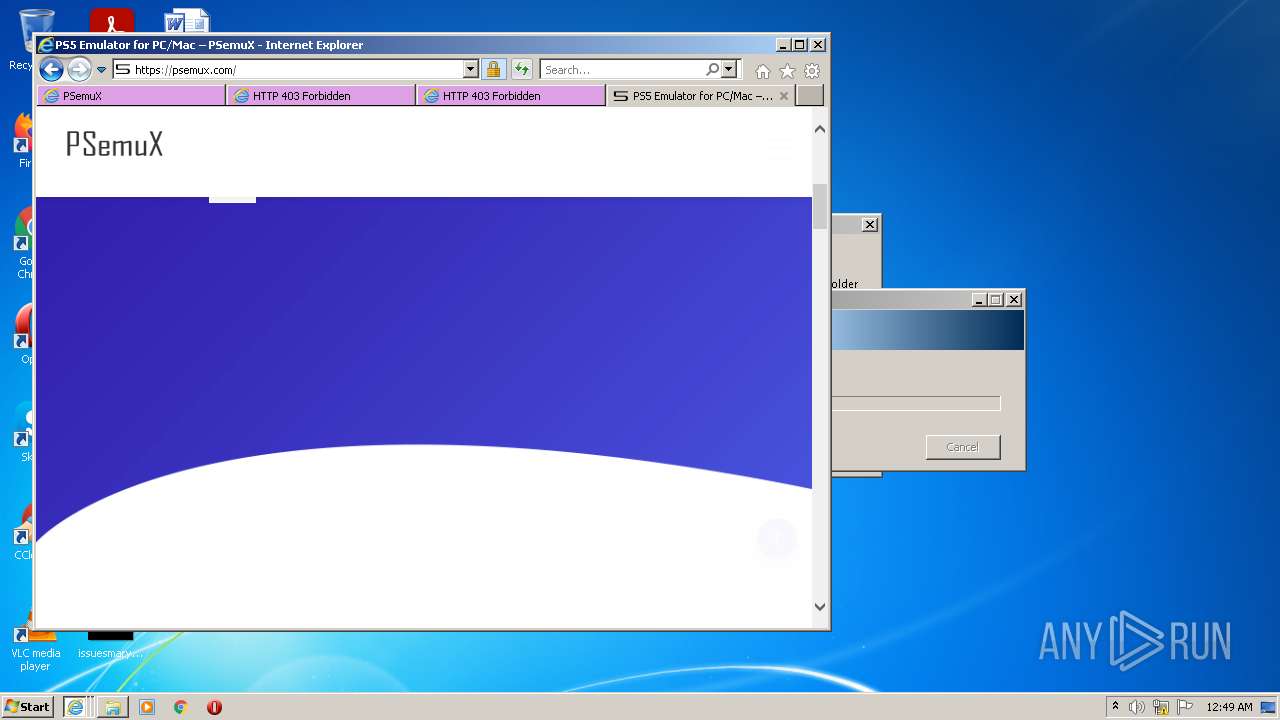Viewport: 1280px width, 720px height.
Task: Click the 12:49 AM clock
Action: [x=1229, y=707]
